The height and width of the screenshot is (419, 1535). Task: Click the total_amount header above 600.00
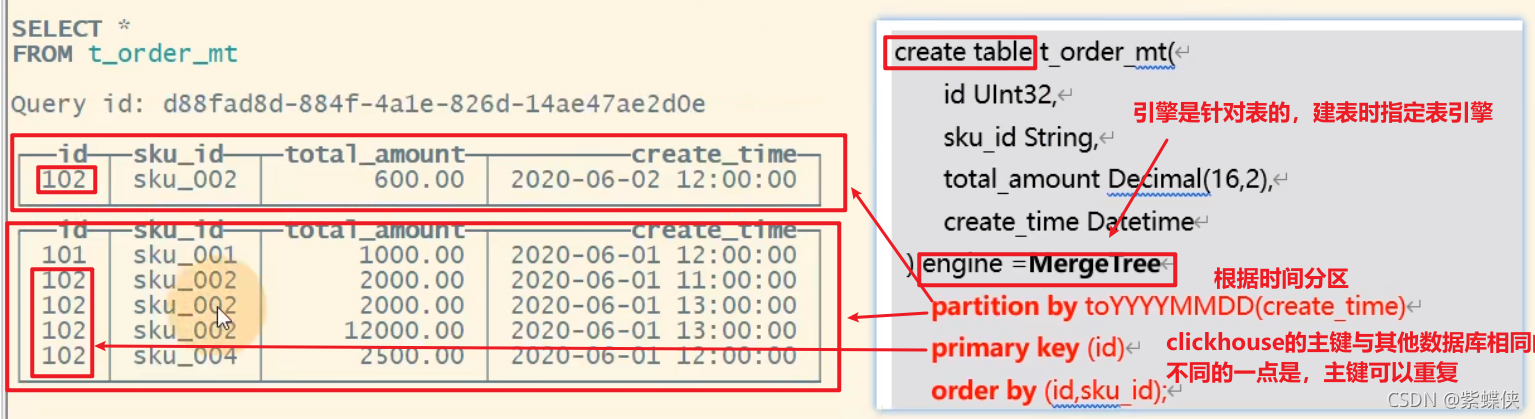coord(375,155)
